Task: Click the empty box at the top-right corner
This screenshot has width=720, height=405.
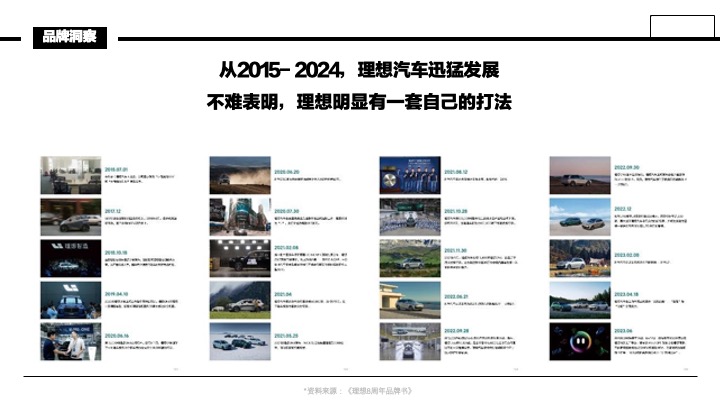Action: pos(682,26)
